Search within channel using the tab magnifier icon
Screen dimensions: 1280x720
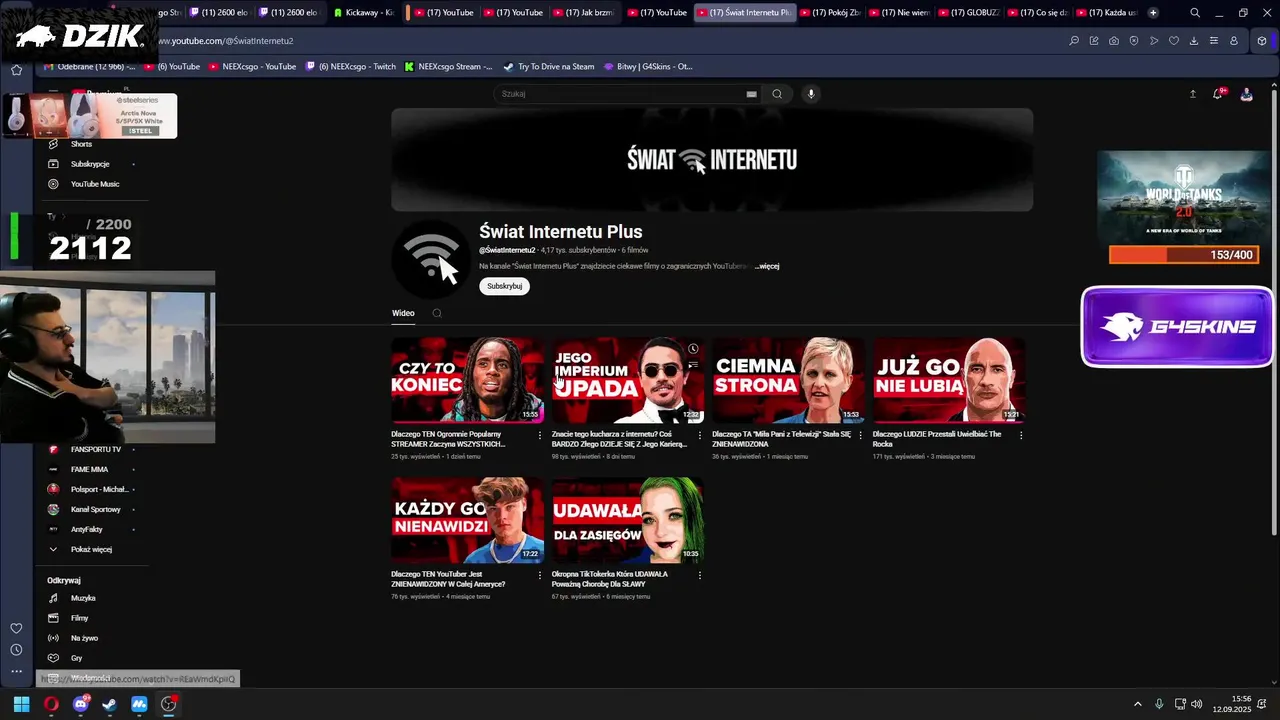[437, 313]
